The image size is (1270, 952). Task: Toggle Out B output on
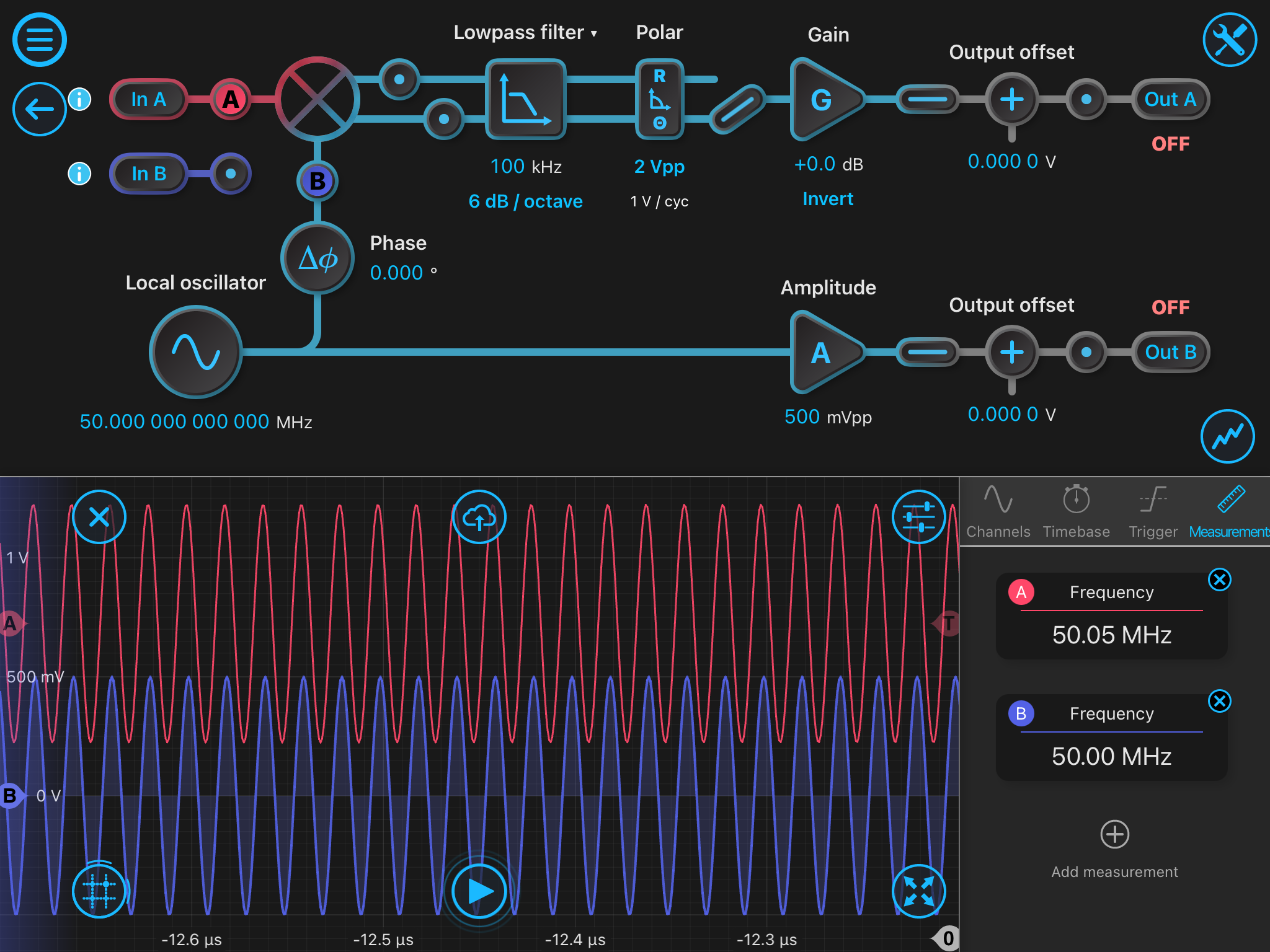(1170, 352)
